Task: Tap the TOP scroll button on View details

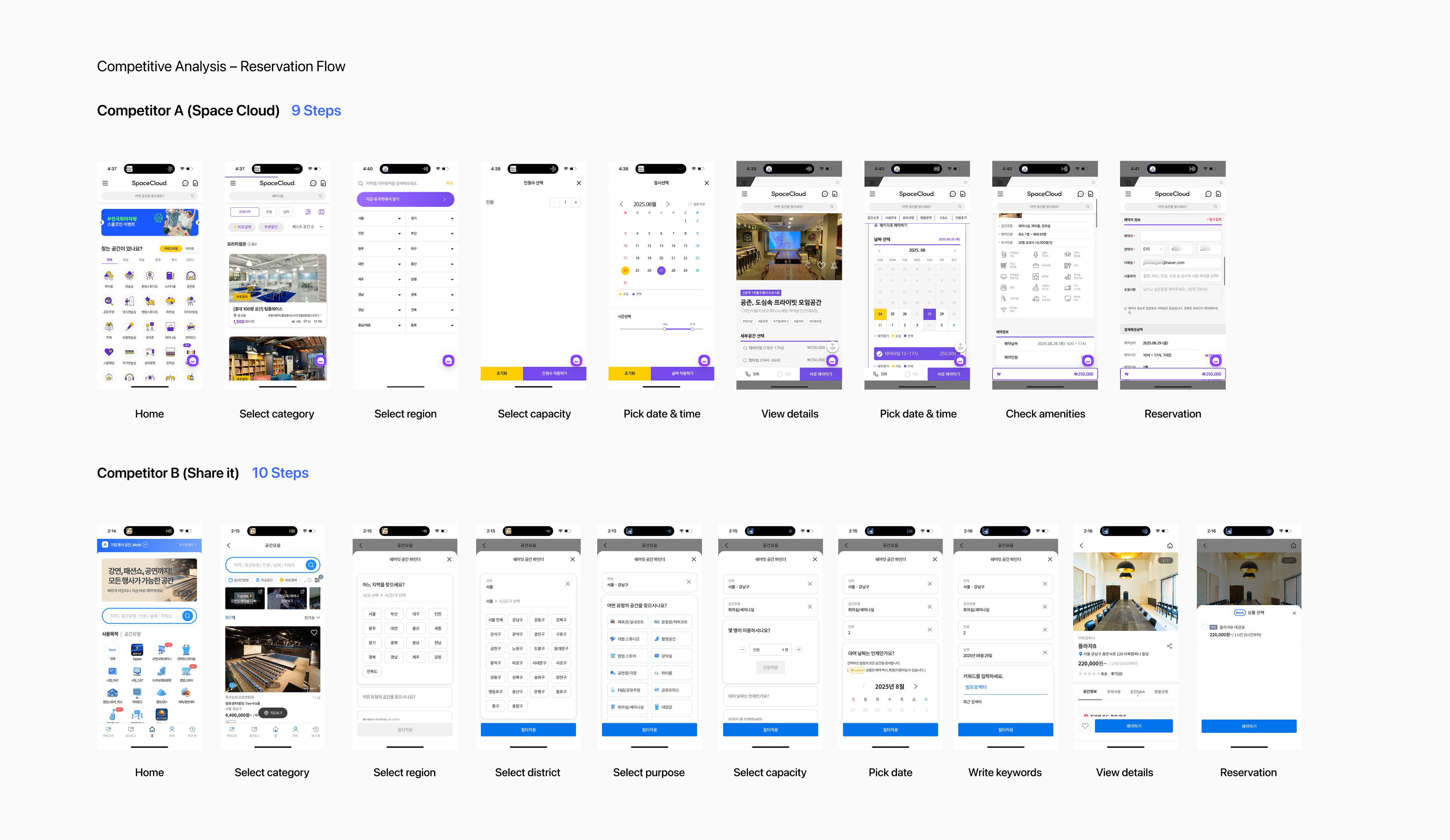Action: pos(832,347)
